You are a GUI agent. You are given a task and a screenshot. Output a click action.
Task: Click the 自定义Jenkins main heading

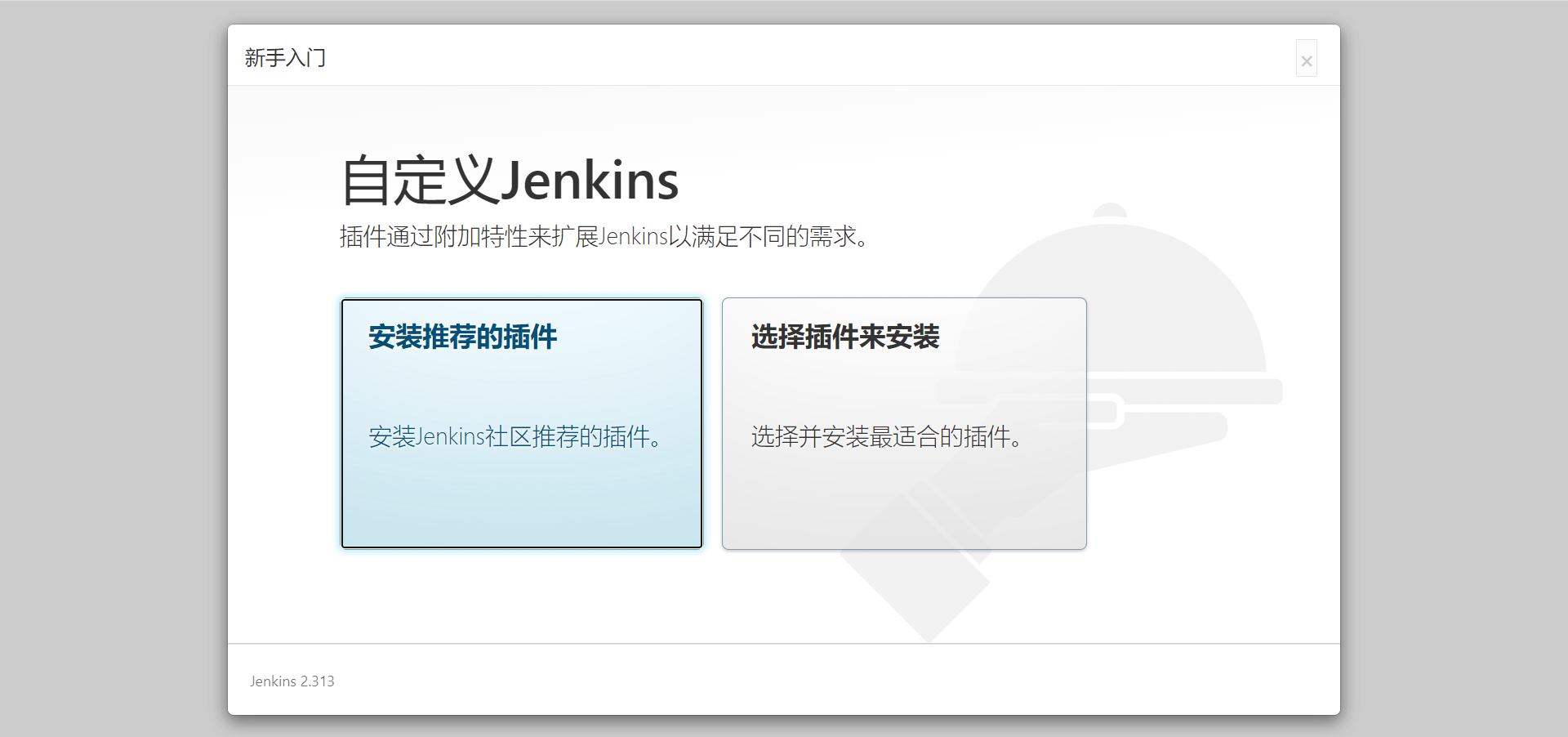coord(509,181)
